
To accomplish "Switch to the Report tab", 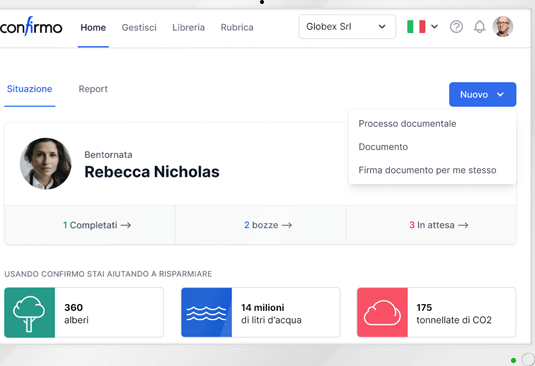I will 93,89.
